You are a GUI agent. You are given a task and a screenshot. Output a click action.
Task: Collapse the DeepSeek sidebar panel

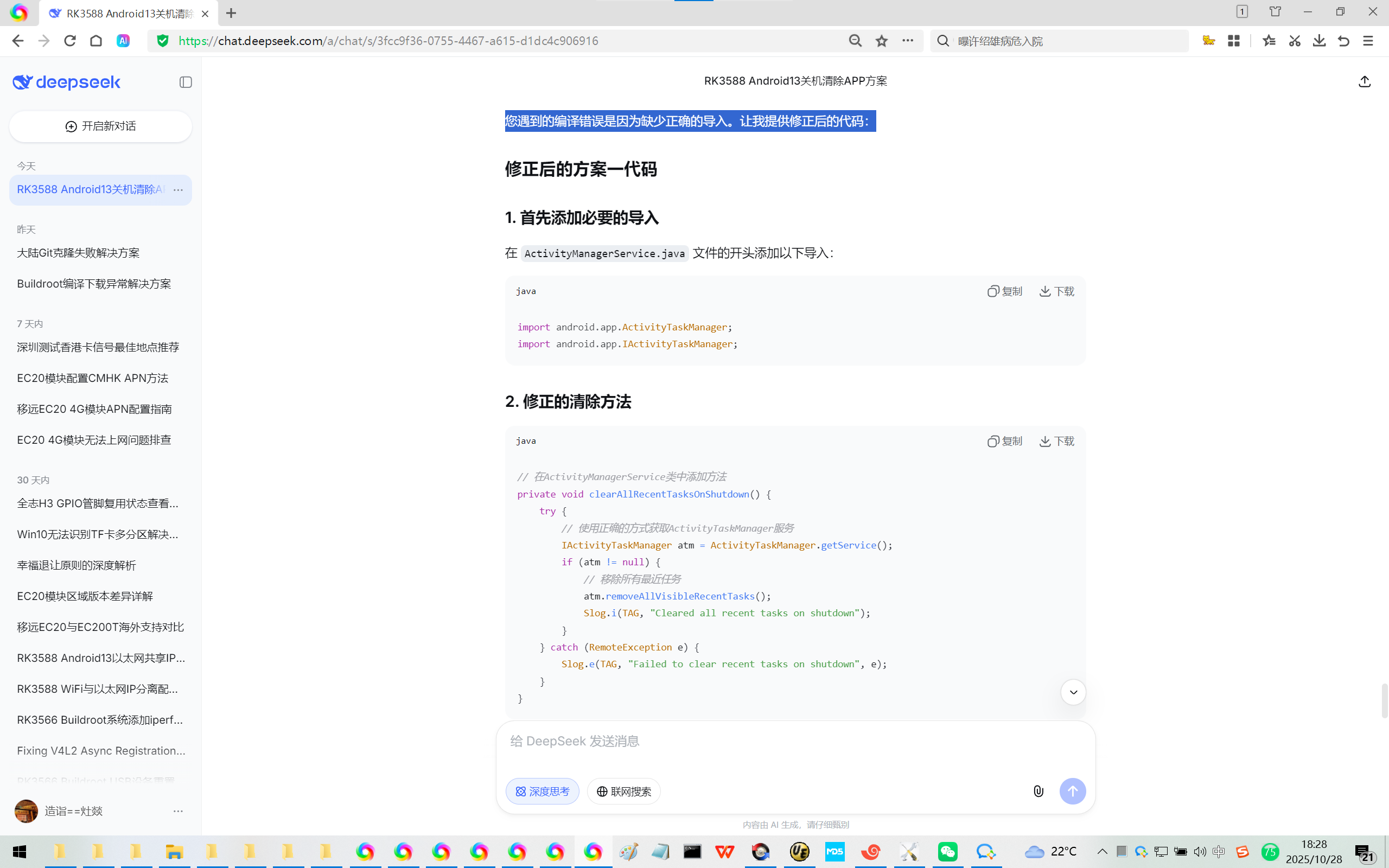[x=186, y=82]
